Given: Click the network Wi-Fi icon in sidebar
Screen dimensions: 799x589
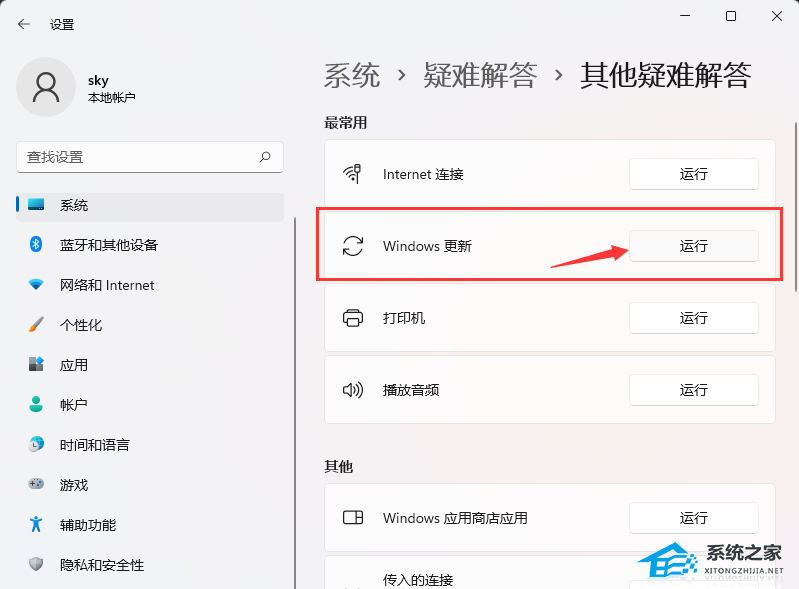Looking at the screenshot, I should [x=36, y=284].
